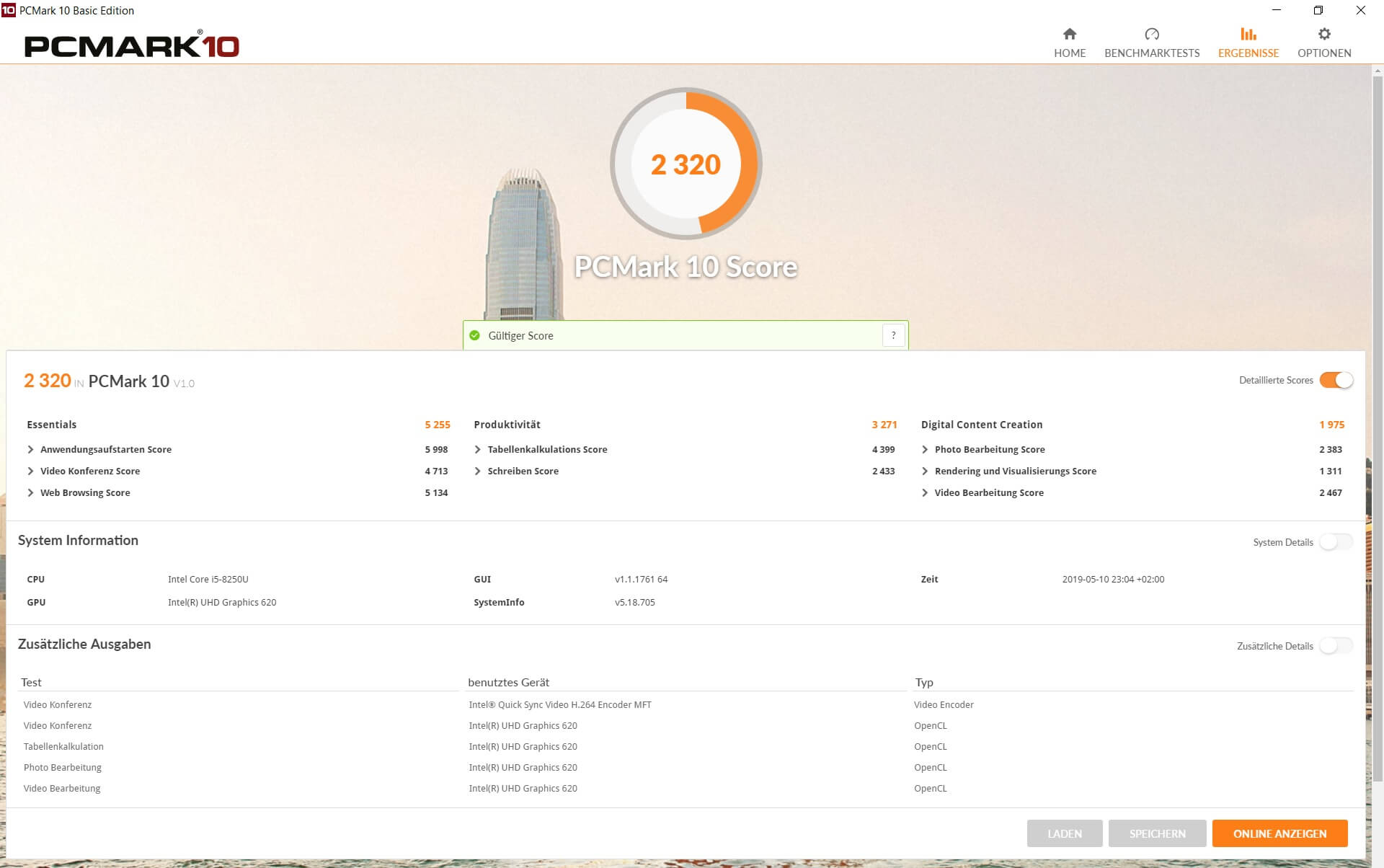Enable the System Details toggle

[1336, 542]
